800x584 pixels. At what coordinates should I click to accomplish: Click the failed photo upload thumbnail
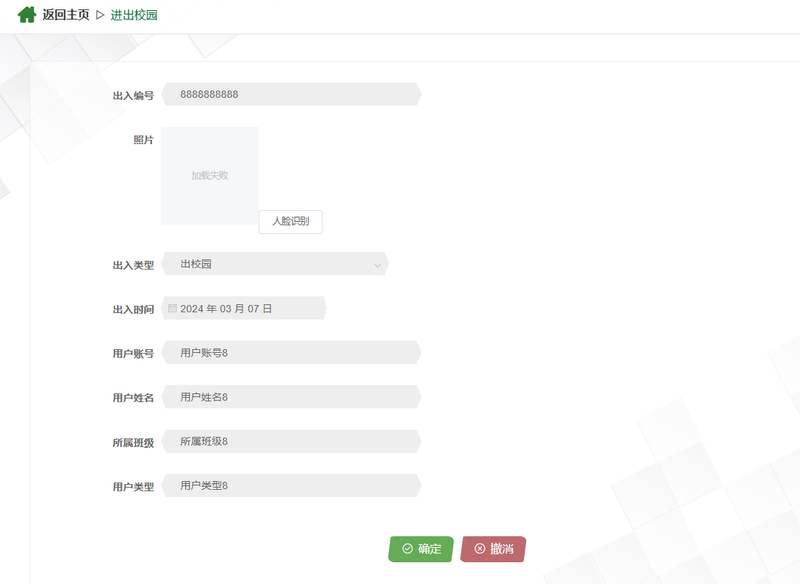[x=210, y=175]
